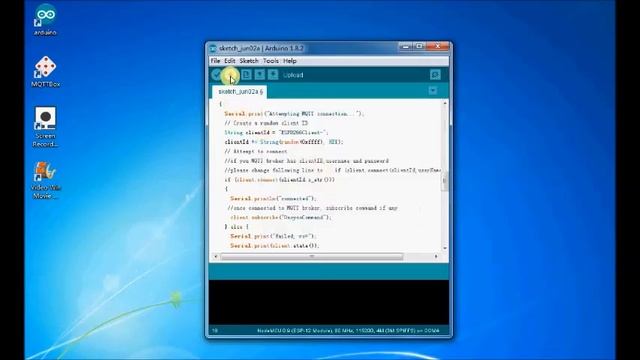Open the Serial Monitor magnifier icon

pyautogui.click(x=435, y=75)
